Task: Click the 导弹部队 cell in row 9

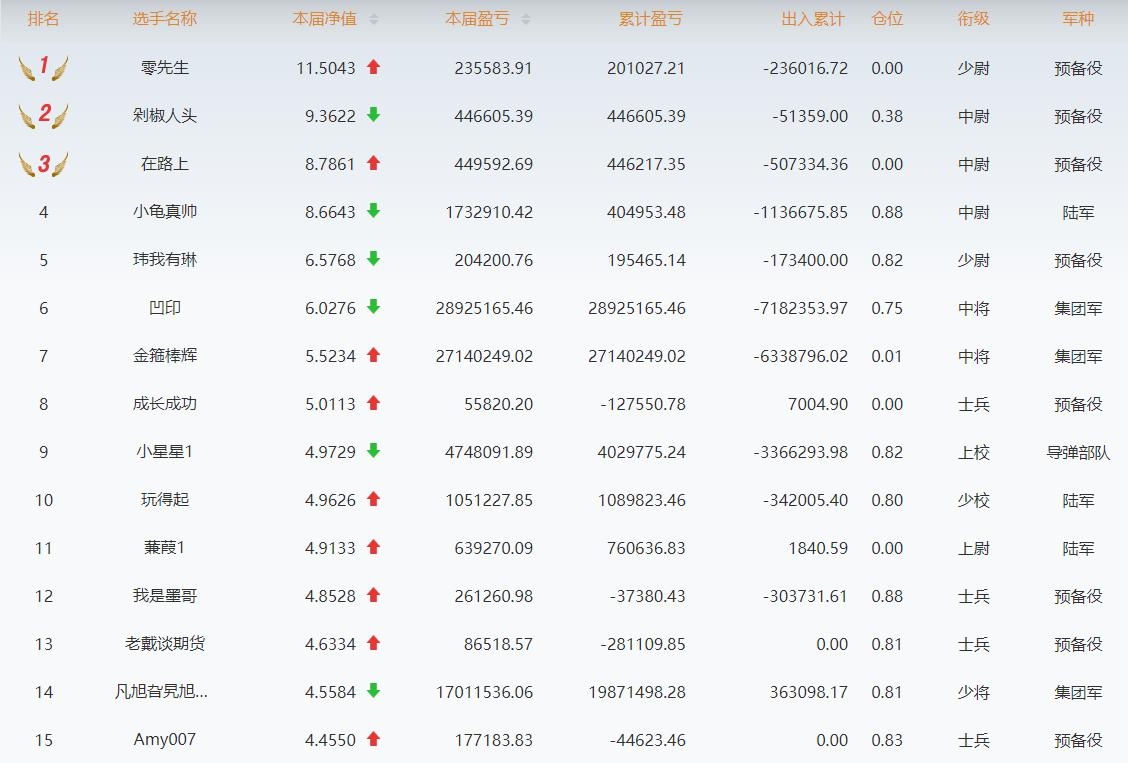Action: 1078,452
